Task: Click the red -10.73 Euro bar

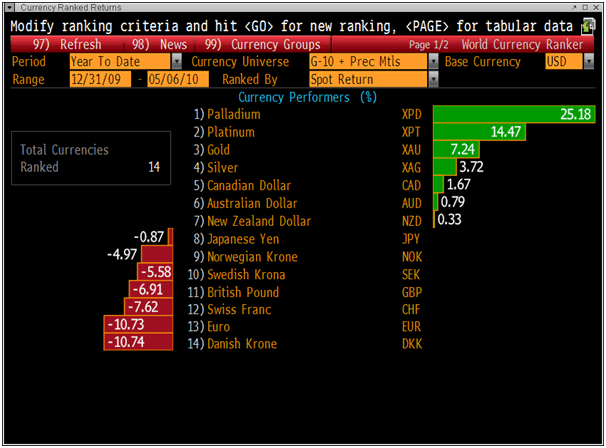Action: (138, 324)
